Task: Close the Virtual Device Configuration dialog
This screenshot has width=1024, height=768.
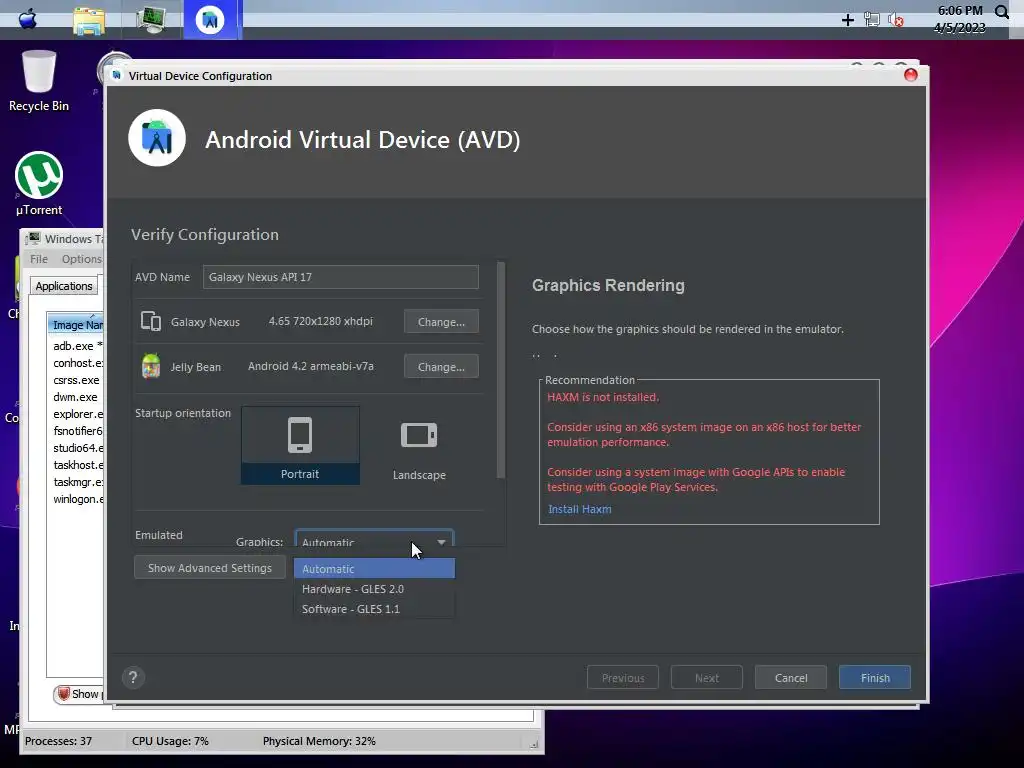Action: click(x=910, y=75)
